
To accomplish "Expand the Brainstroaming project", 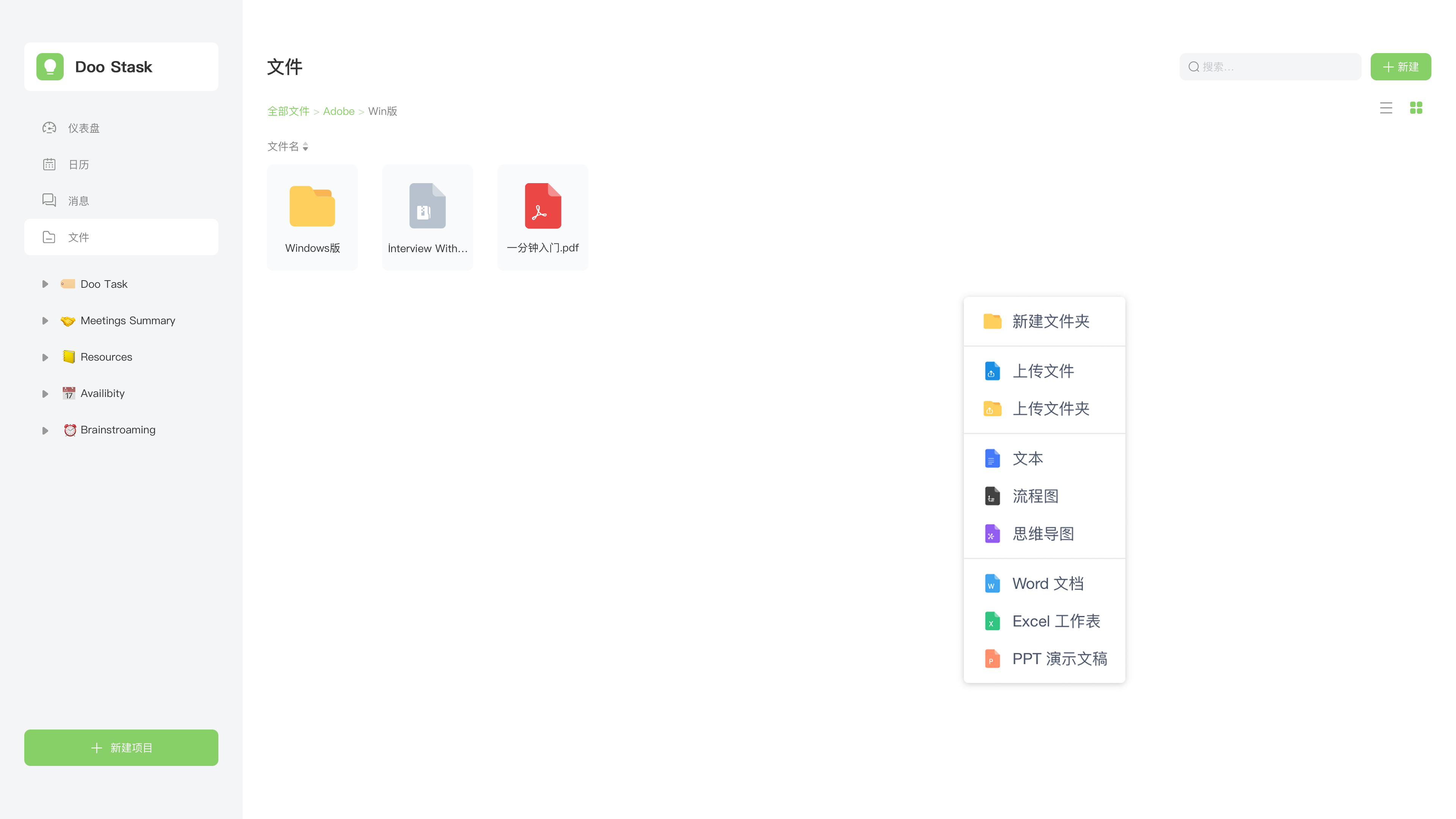I will (x=45, y=430).
